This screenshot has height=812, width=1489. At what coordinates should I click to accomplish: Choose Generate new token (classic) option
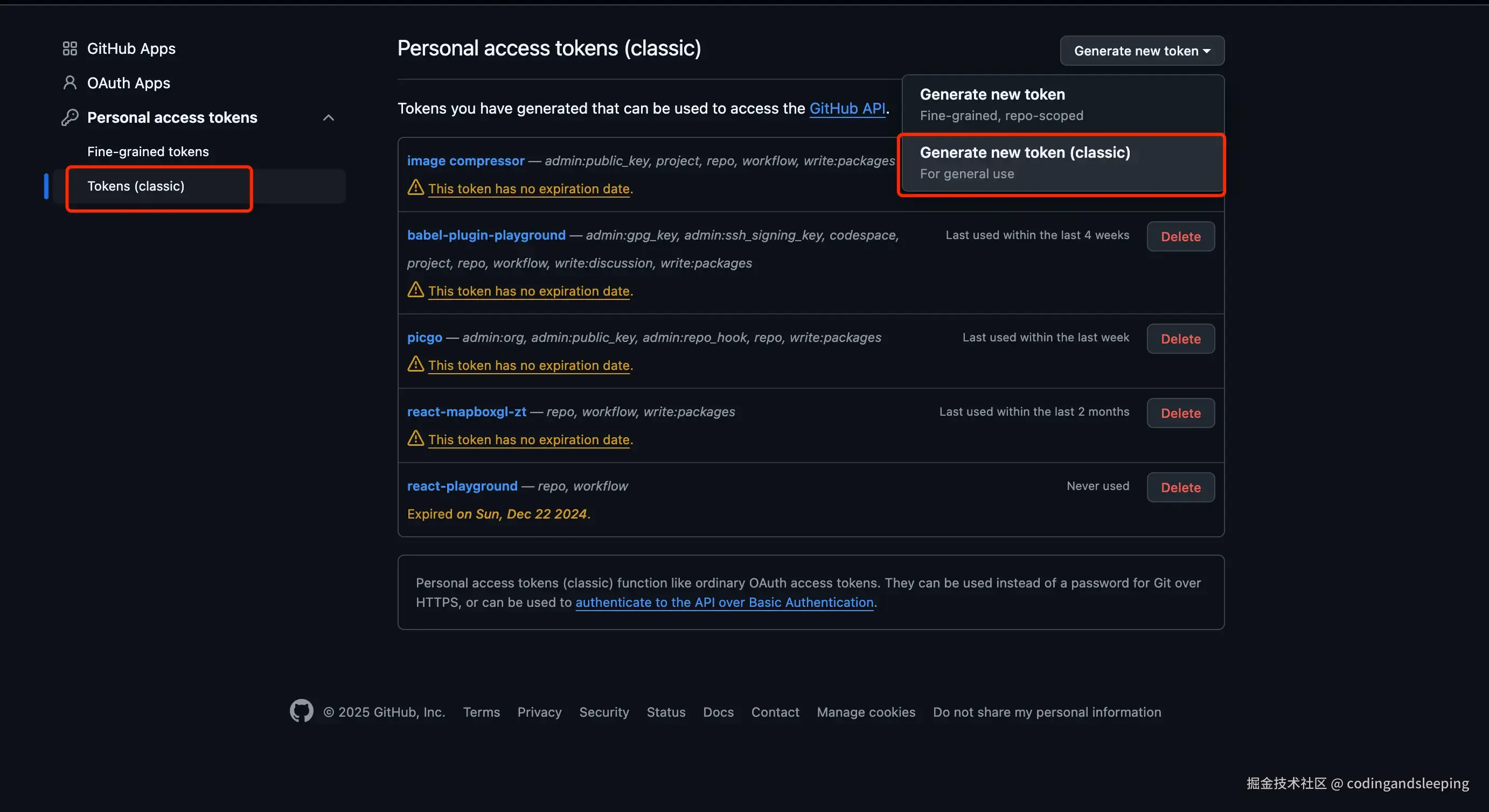pyautogui.click(x=1063, y=163)
